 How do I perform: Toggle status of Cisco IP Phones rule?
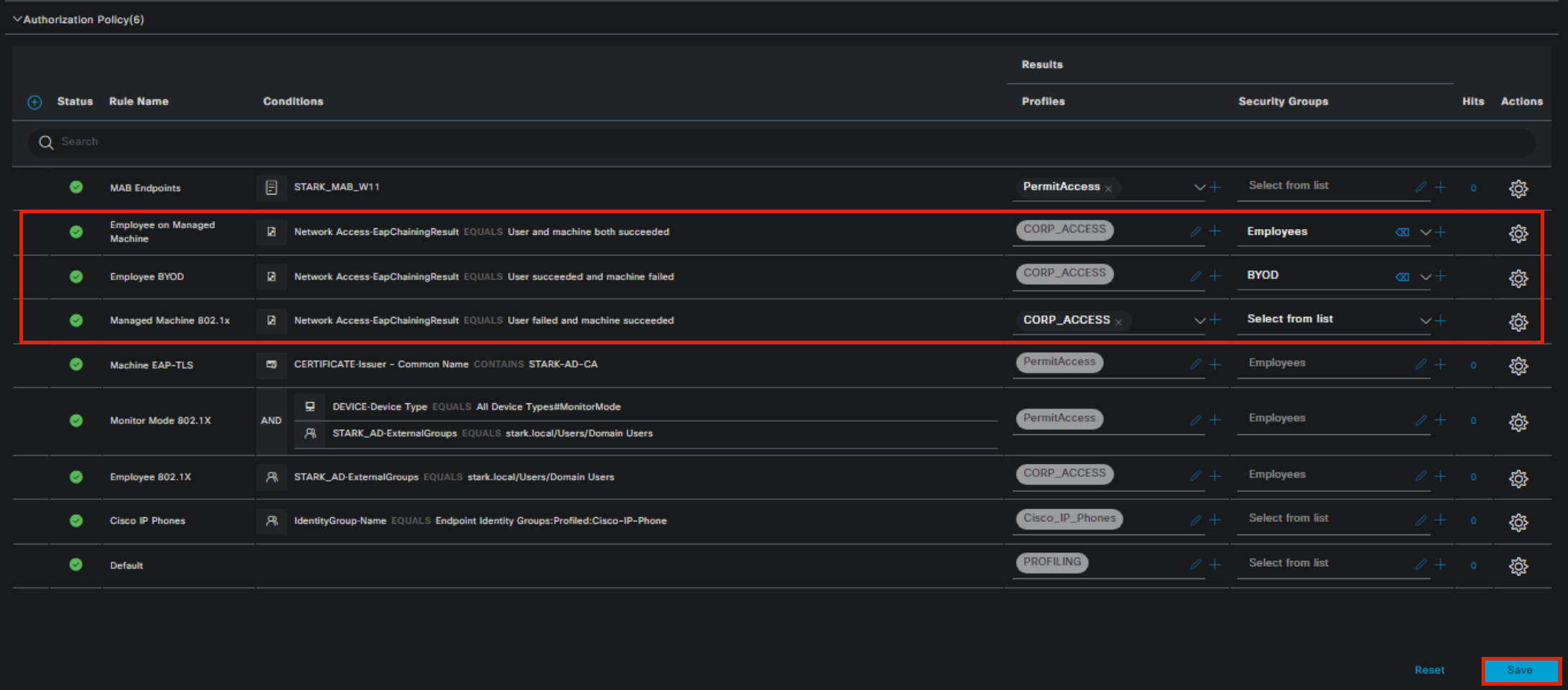click(76, 521)
